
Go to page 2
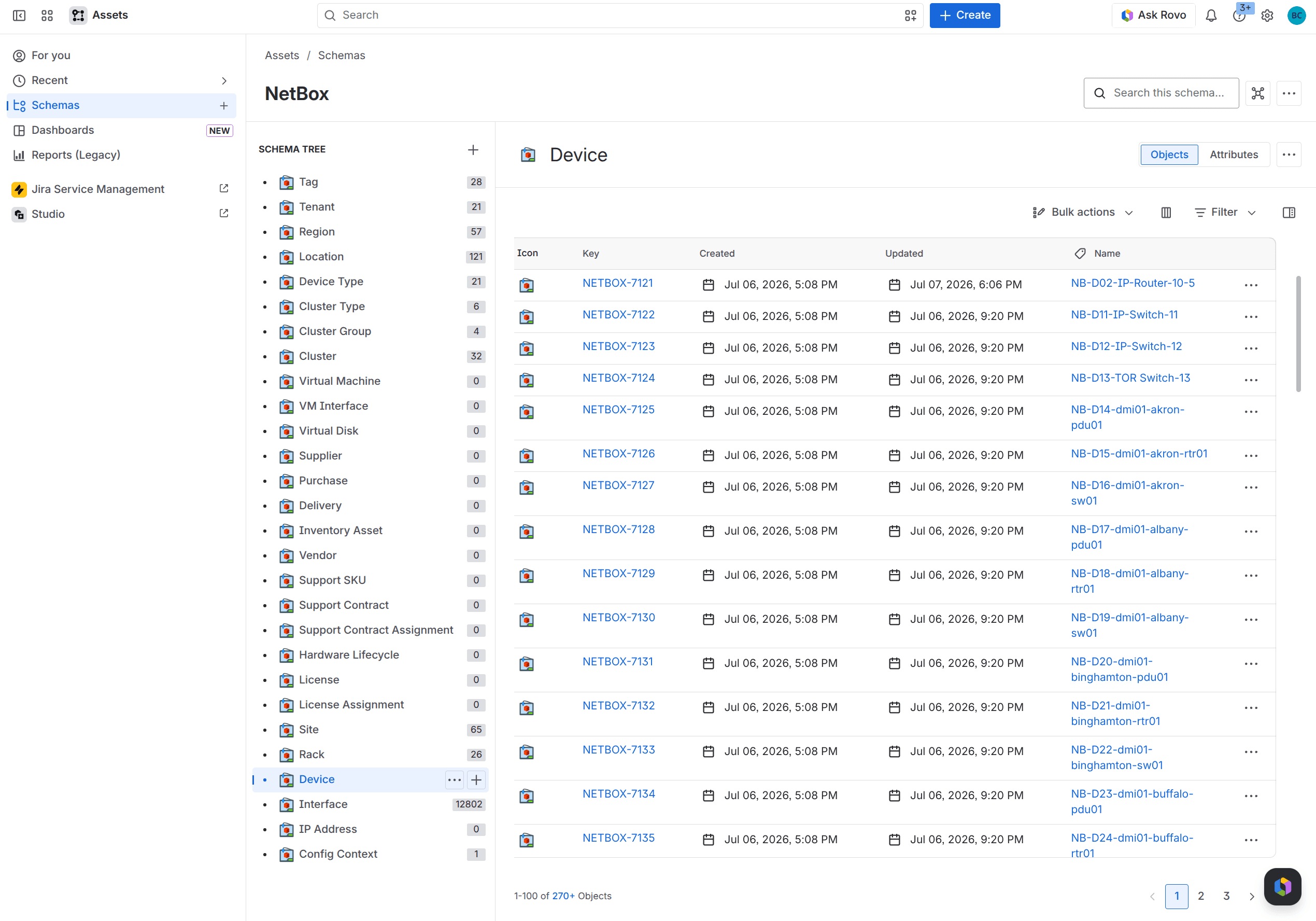pyautogui.click(x=1200, y=896)
